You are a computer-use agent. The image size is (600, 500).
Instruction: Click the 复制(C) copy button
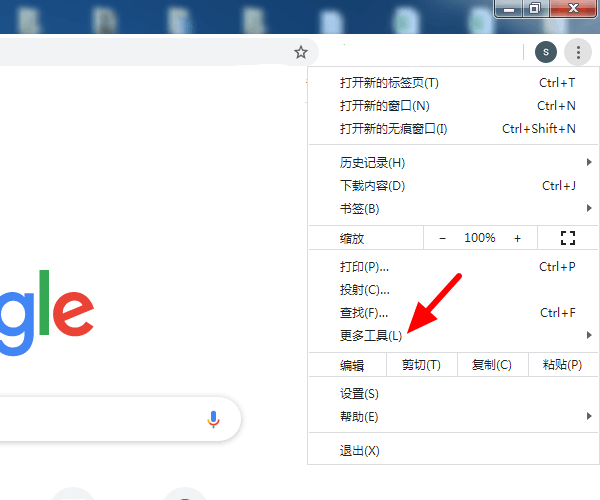pos(492,365)
